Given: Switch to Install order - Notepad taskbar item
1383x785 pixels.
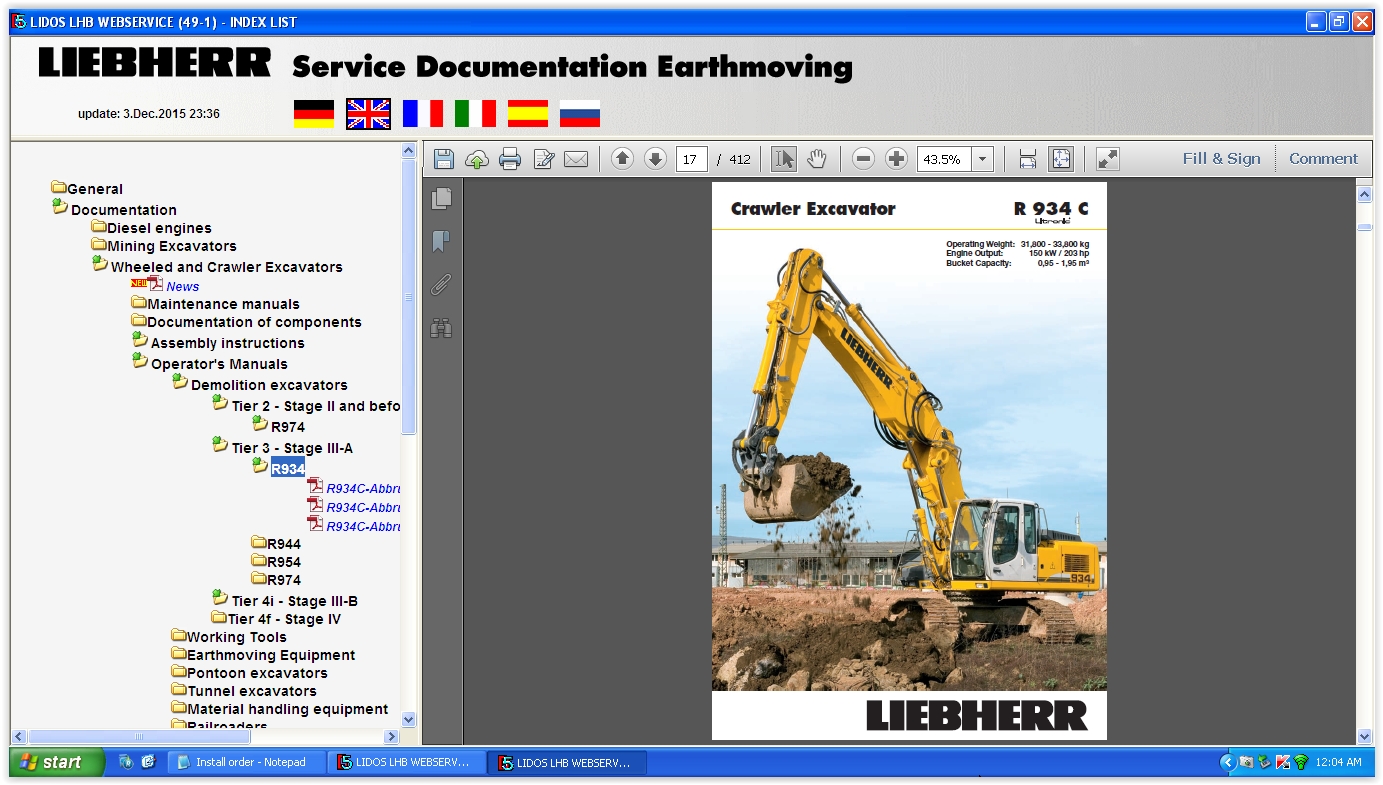Looking at the screenshot, I should pyautogui.click(x=248, y=762).
